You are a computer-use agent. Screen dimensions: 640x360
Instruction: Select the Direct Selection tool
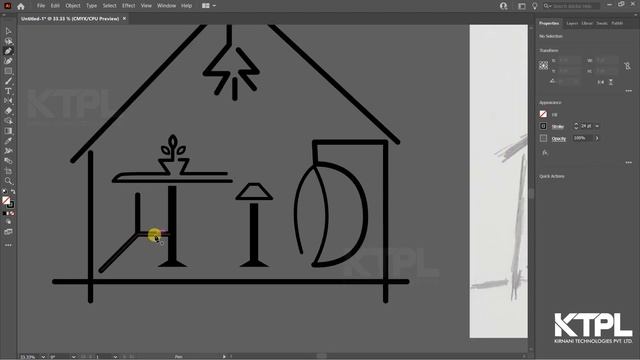[x=8, y=41]
